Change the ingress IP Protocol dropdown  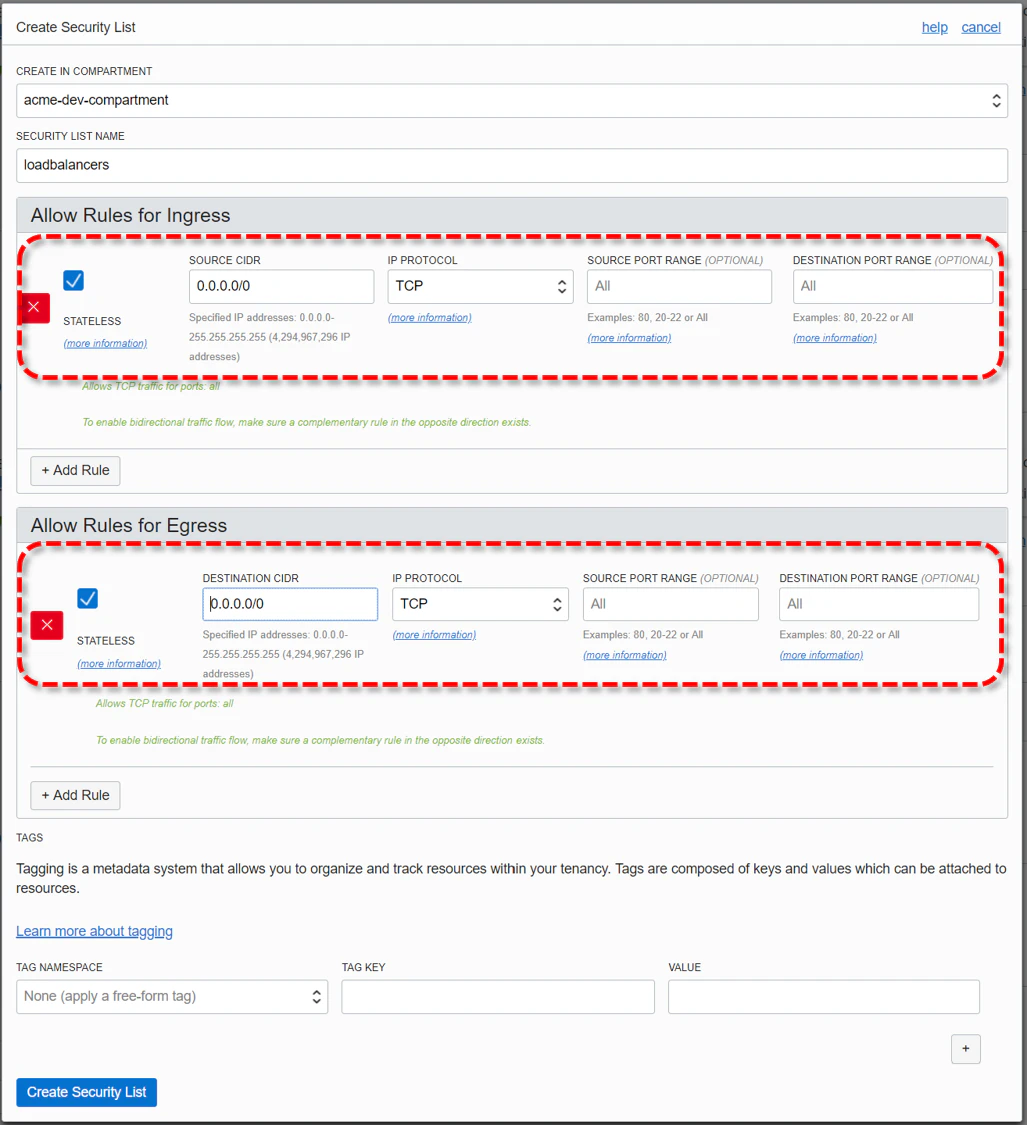coord(480,286)
